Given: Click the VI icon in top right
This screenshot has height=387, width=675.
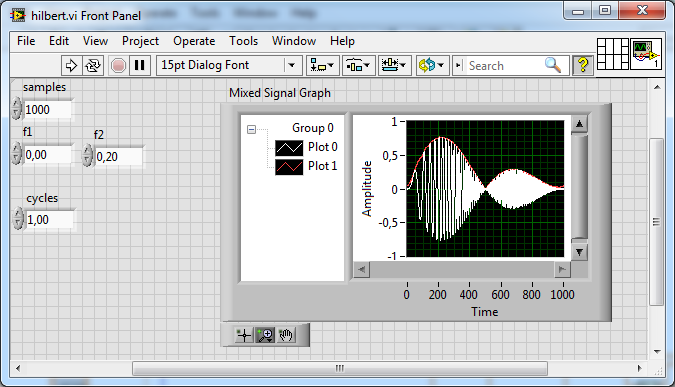Looking at the screenshot, I should click(646, 54).
